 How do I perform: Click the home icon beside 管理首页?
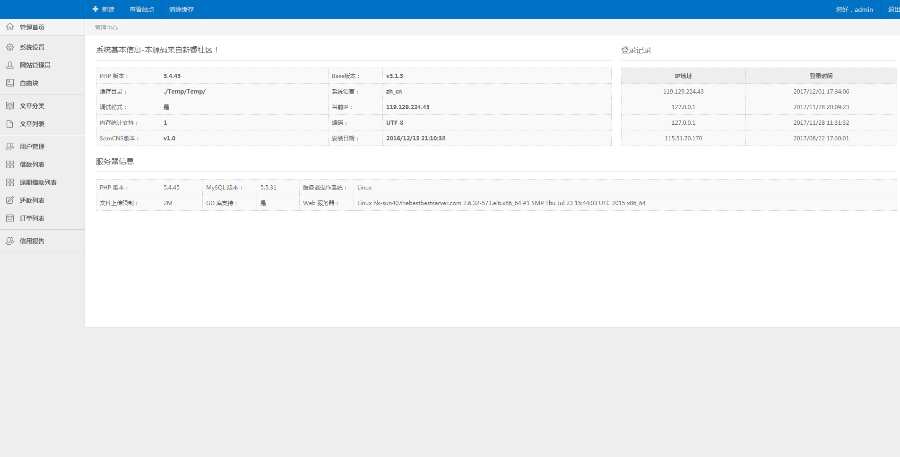(10, 27)
